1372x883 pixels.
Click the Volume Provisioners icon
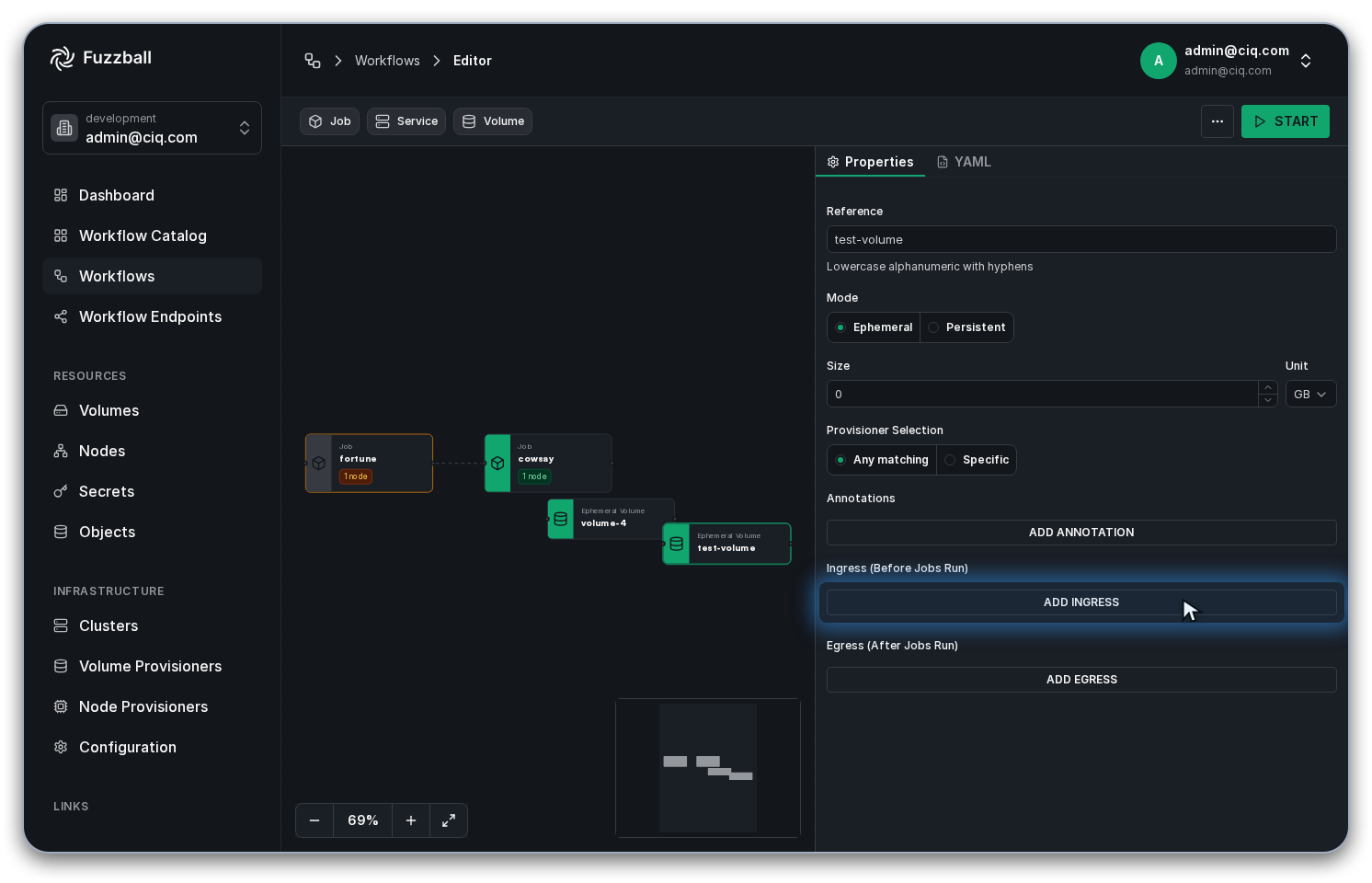[61, 666]
